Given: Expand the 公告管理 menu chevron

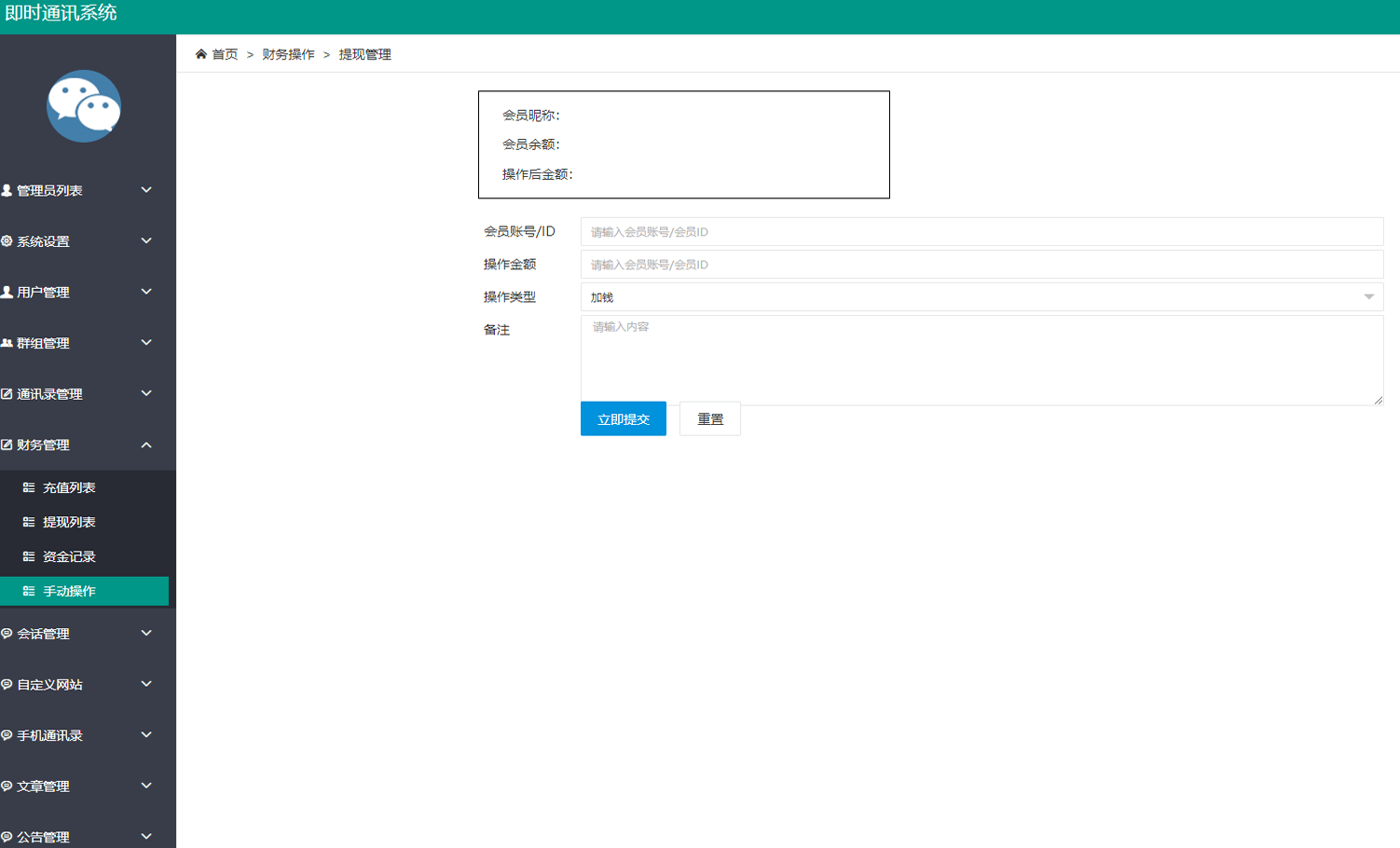Looking at the screenshot, I should [146, 836].
